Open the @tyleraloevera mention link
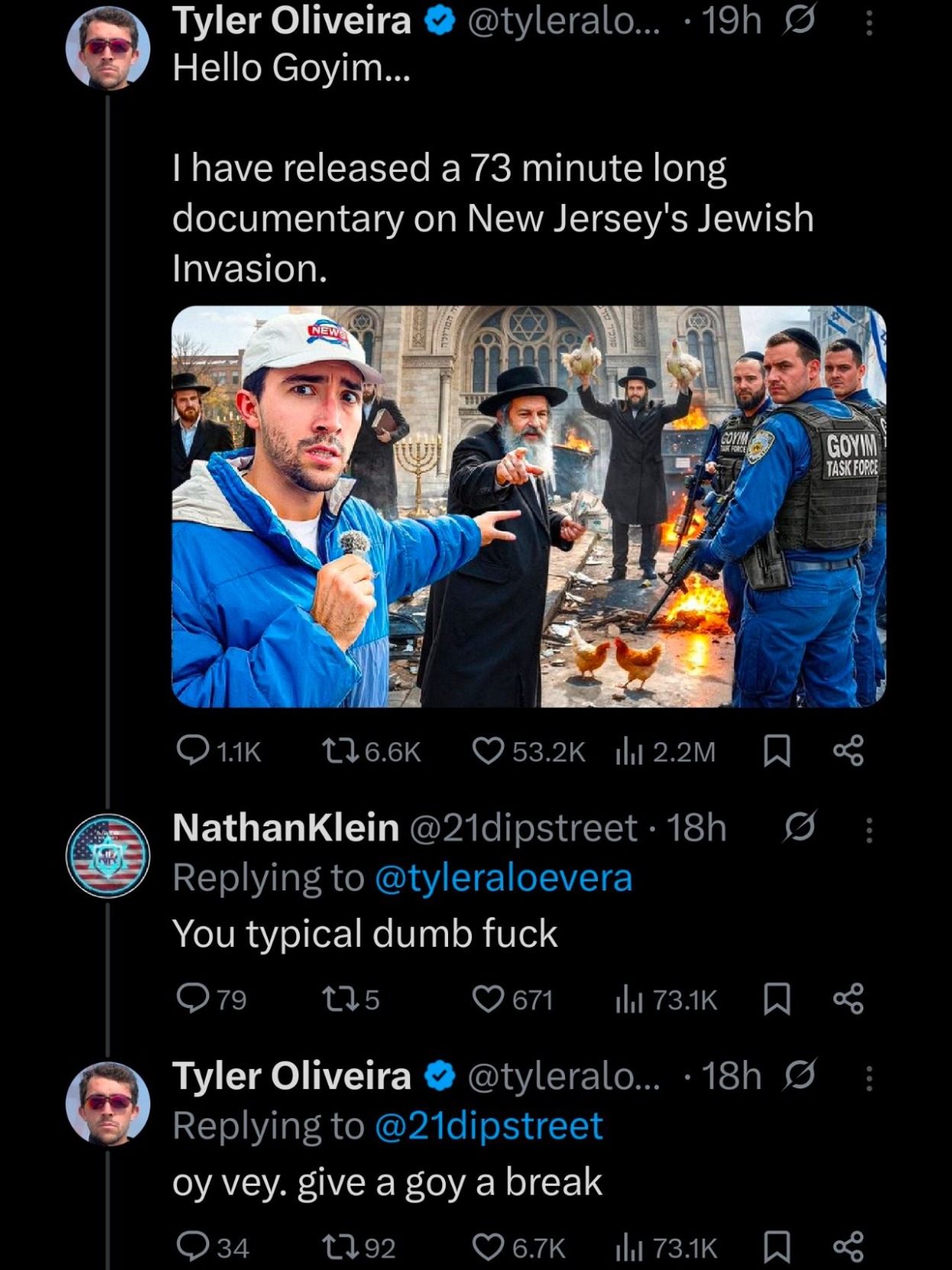The width and height of the screenshot is (952, 1270). tap(503, 878)
